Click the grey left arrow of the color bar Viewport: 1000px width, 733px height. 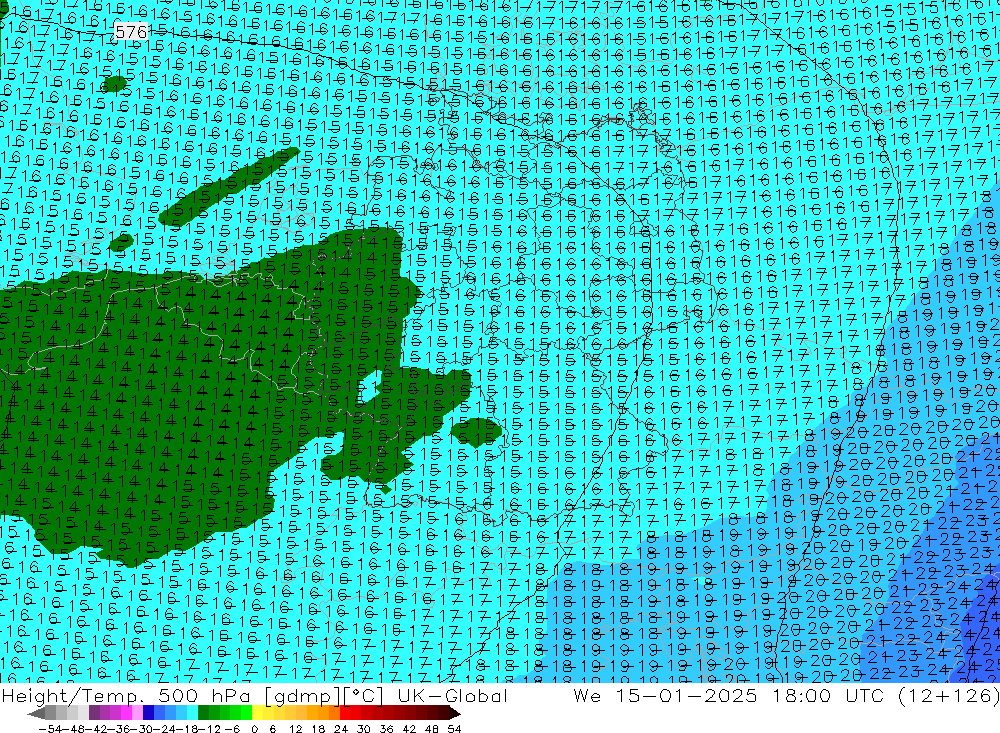tap(36, 713)
